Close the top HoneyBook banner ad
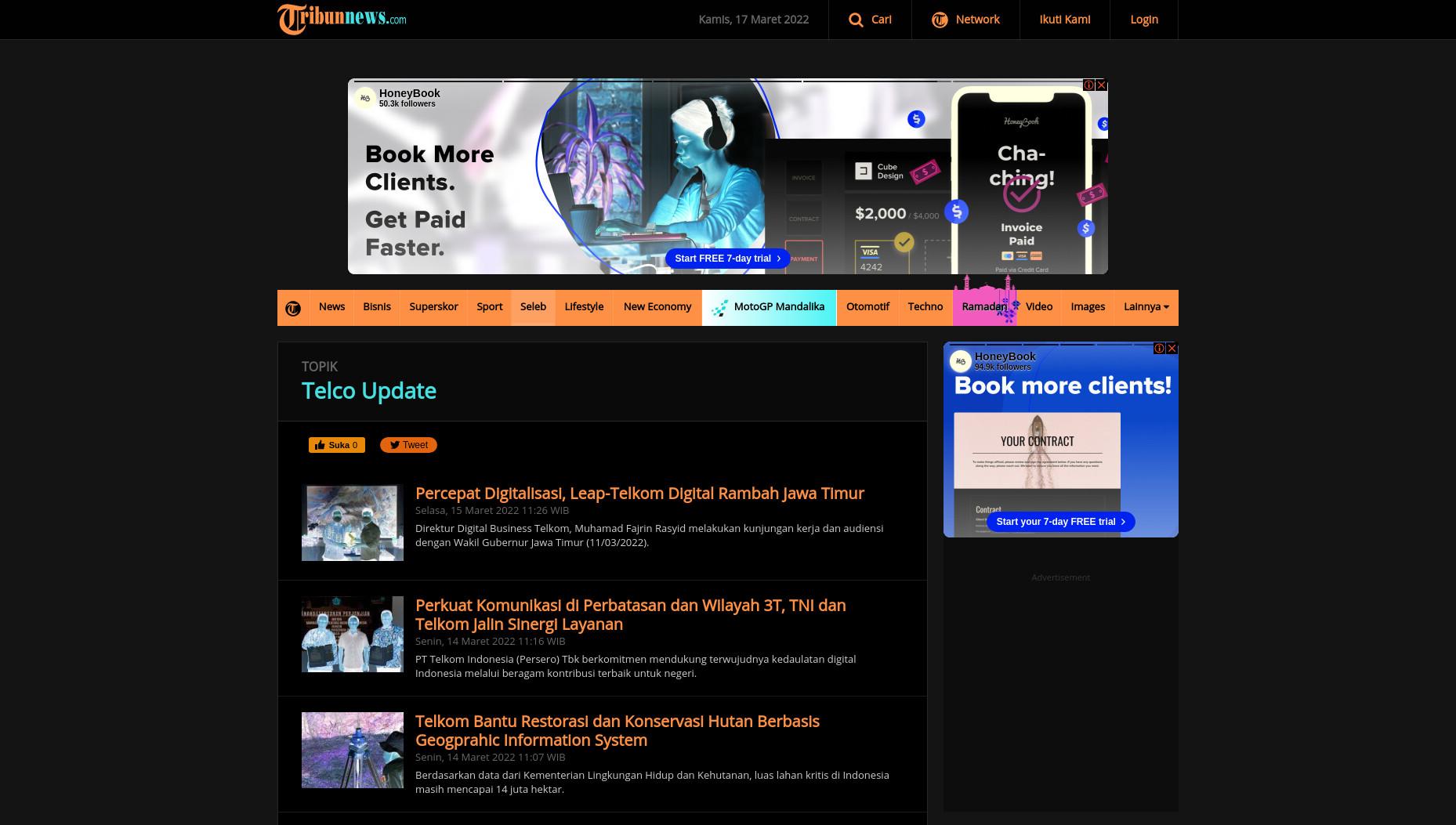 click(x=1102, y=85)
